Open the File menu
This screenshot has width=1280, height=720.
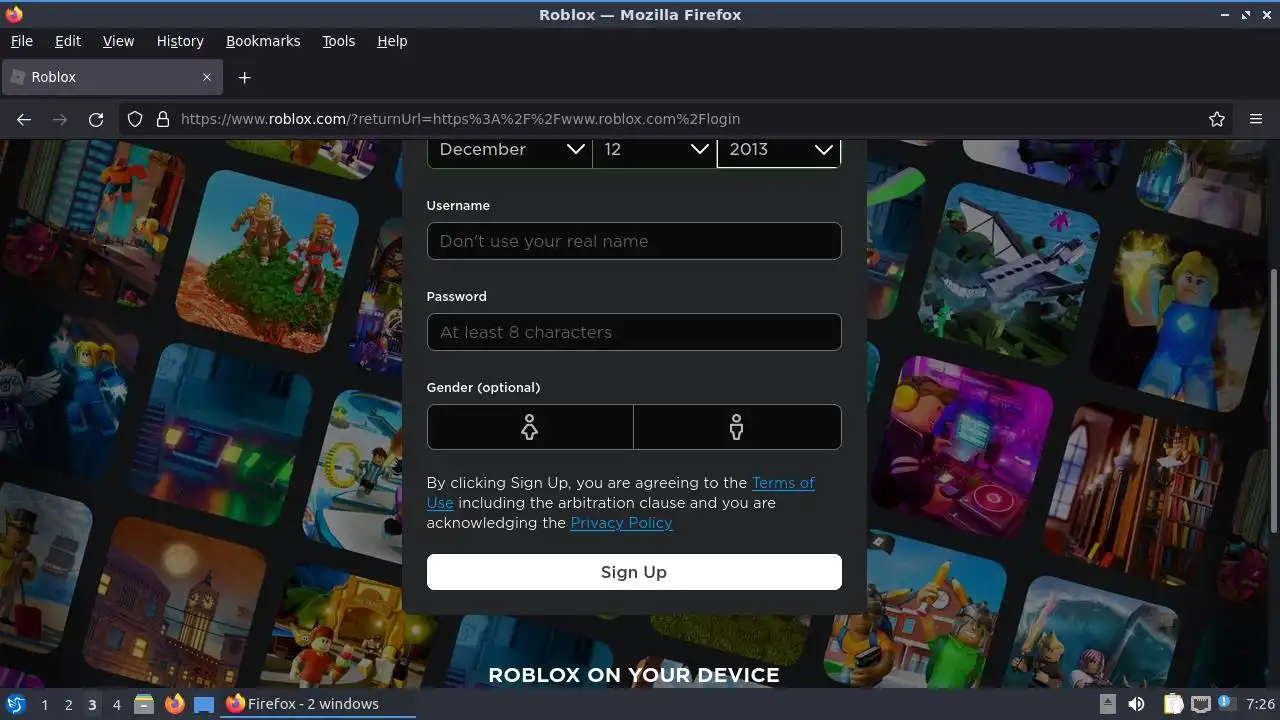click(21, 41)
